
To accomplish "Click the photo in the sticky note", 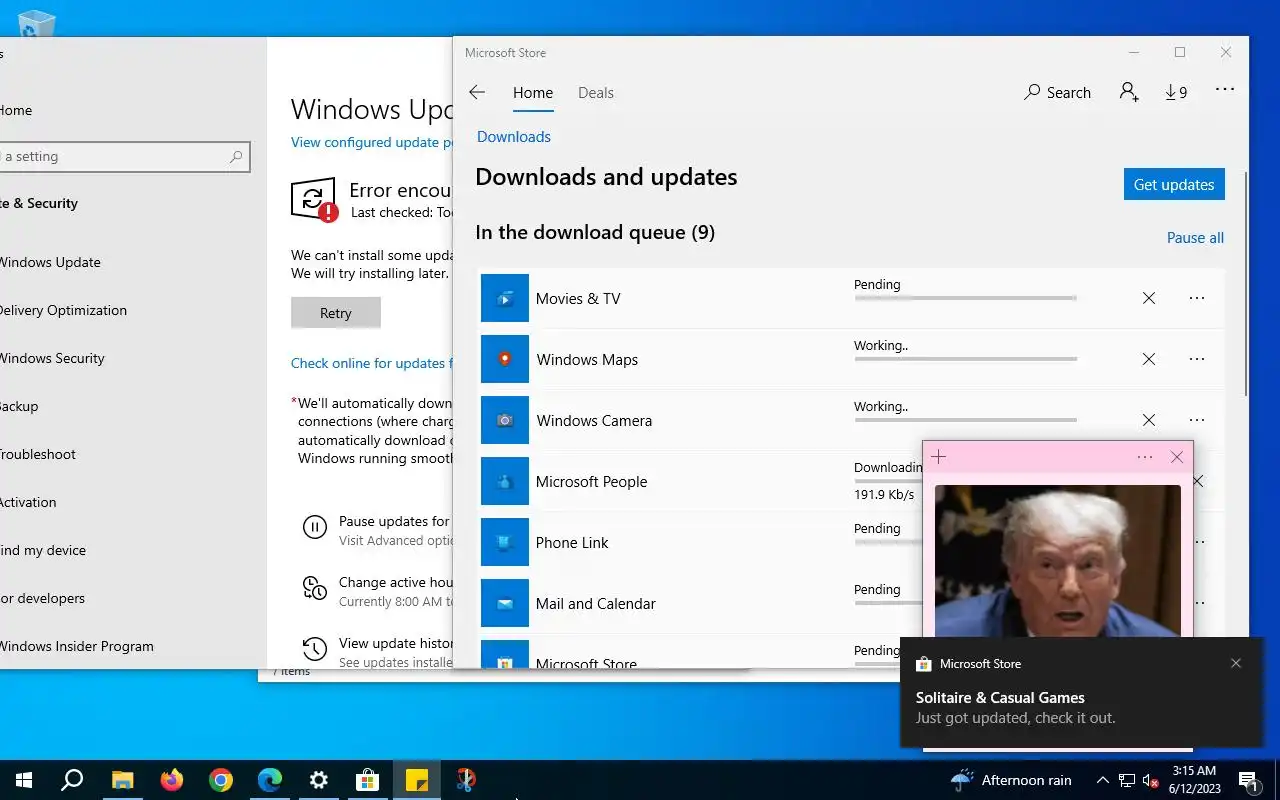I will pos(1057,561).
